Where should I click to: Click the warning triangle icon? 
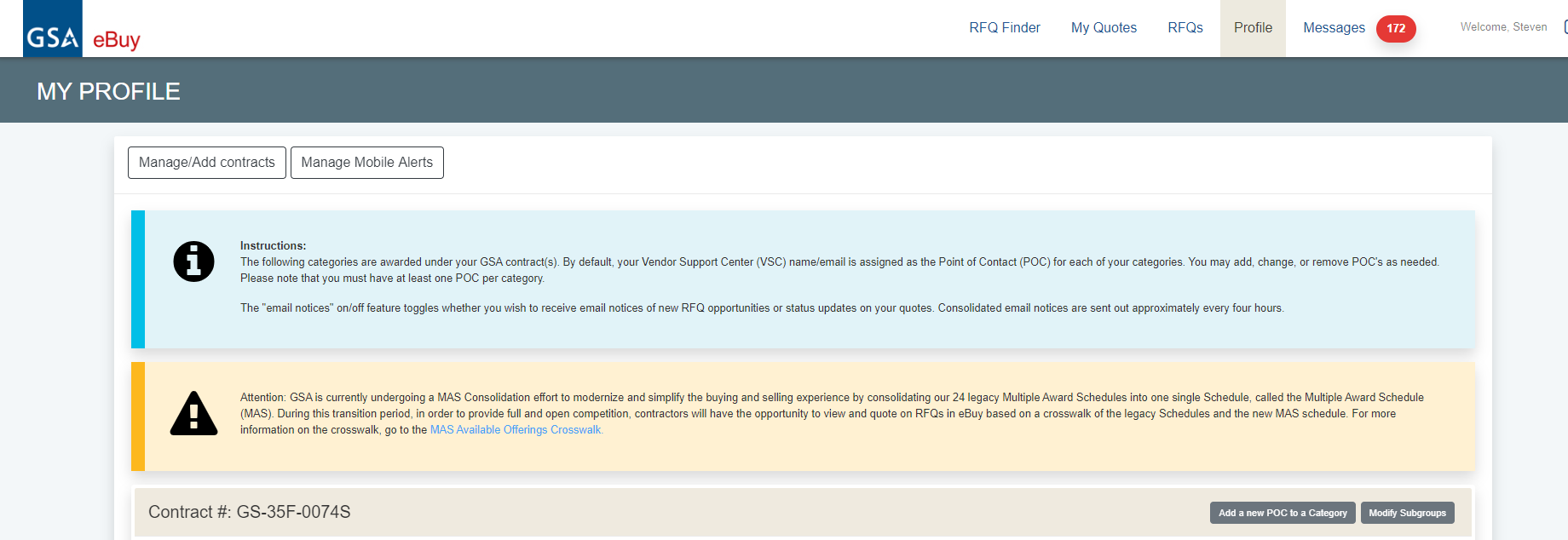click(193, 414)
